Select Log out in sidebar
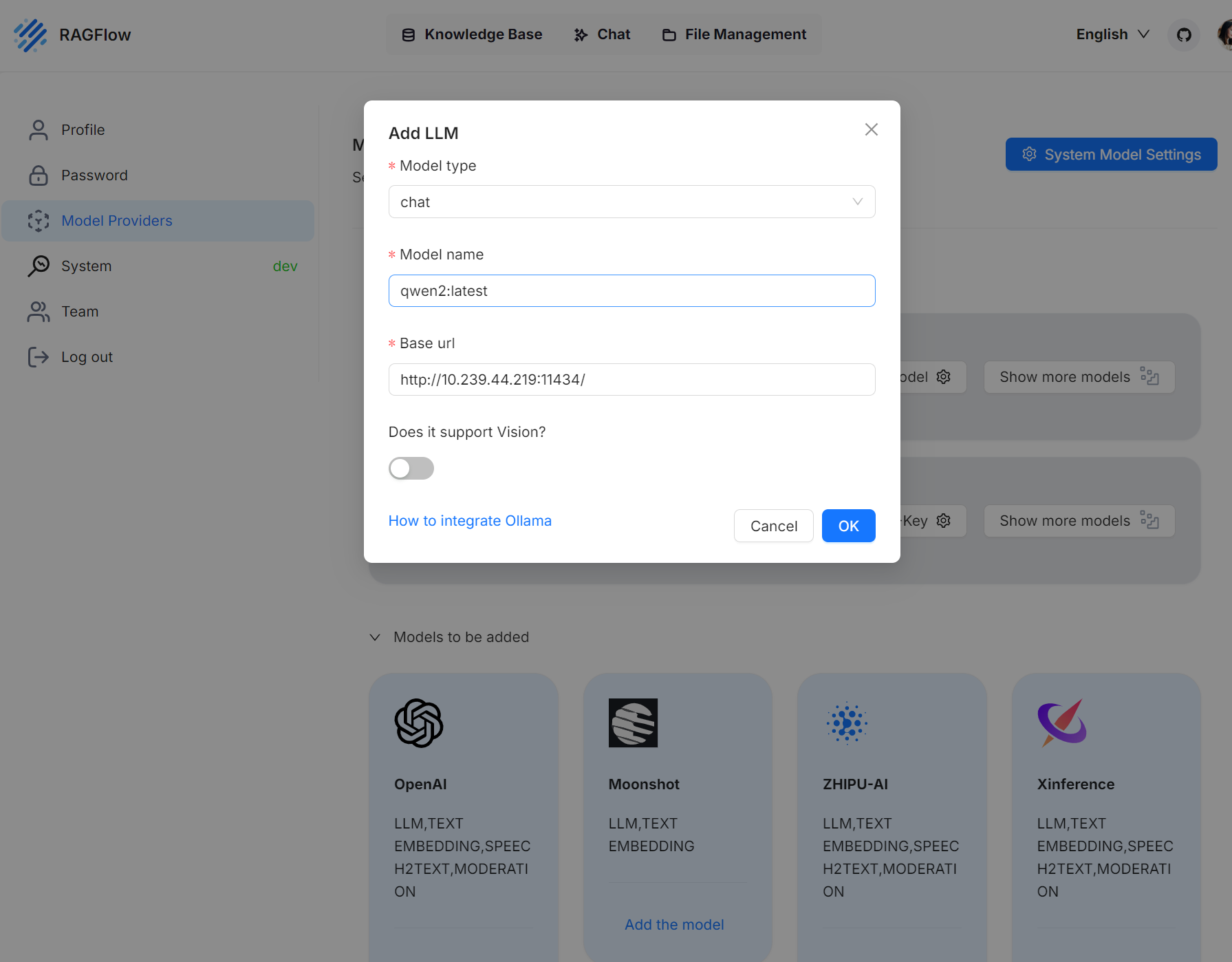 tap(158, 357)
